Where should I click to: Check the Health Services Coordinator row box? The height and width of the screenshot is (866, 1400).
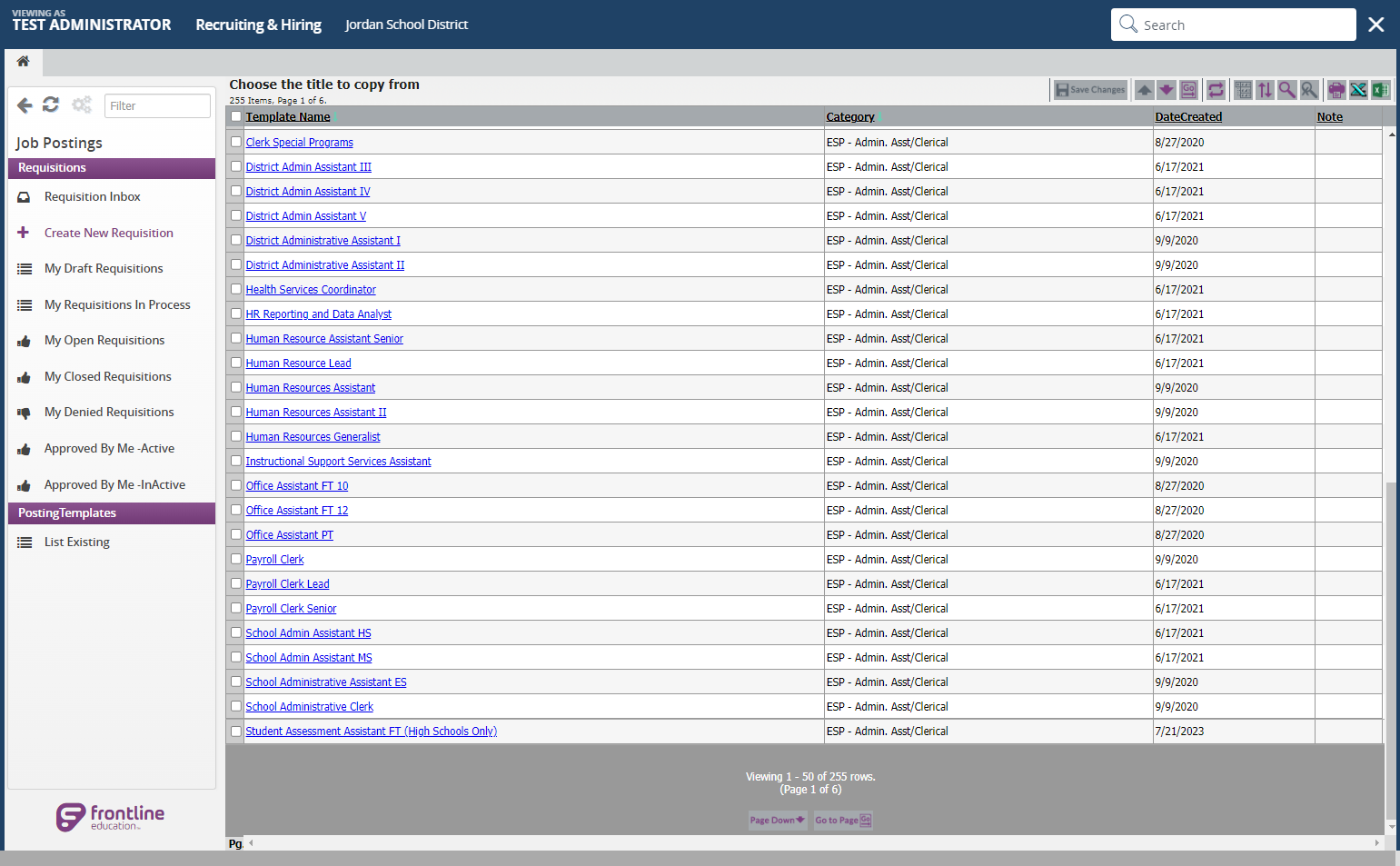[236, 289]
